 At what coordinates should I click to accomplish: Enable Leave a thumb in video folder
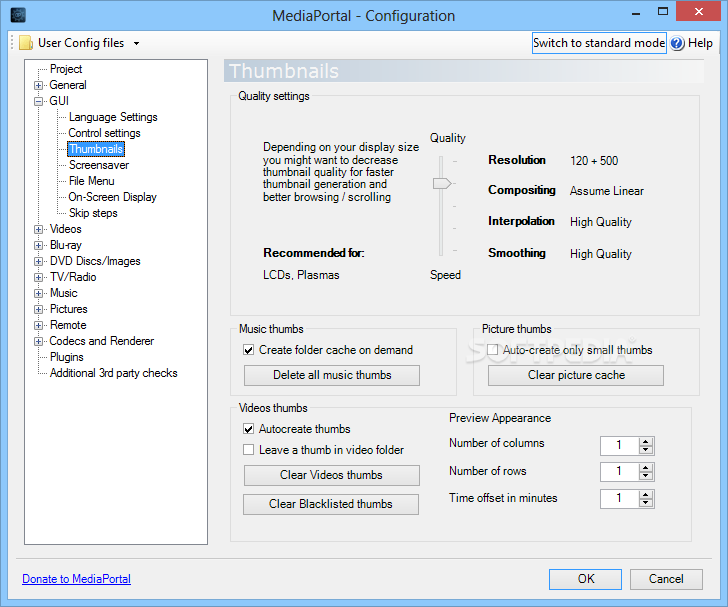coord(249,450)
